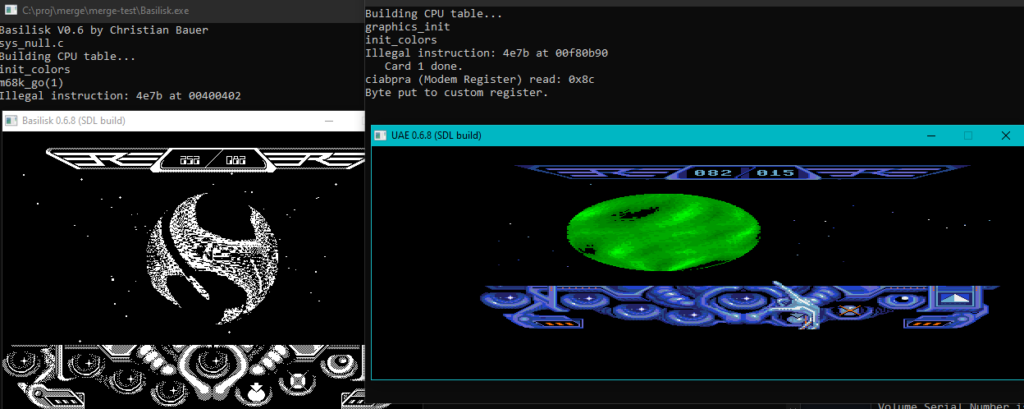Minimize the UAE 0.6.8 window
This screenshot has width=1024, height=409.
[x=927, y=135]
